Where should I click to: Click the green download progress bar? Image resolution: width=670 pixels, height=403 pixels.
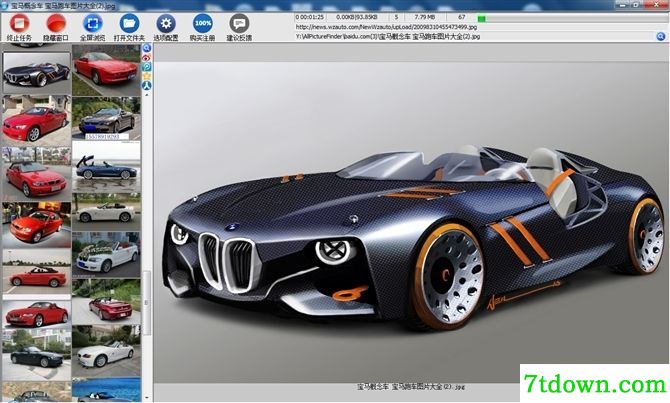482,19
